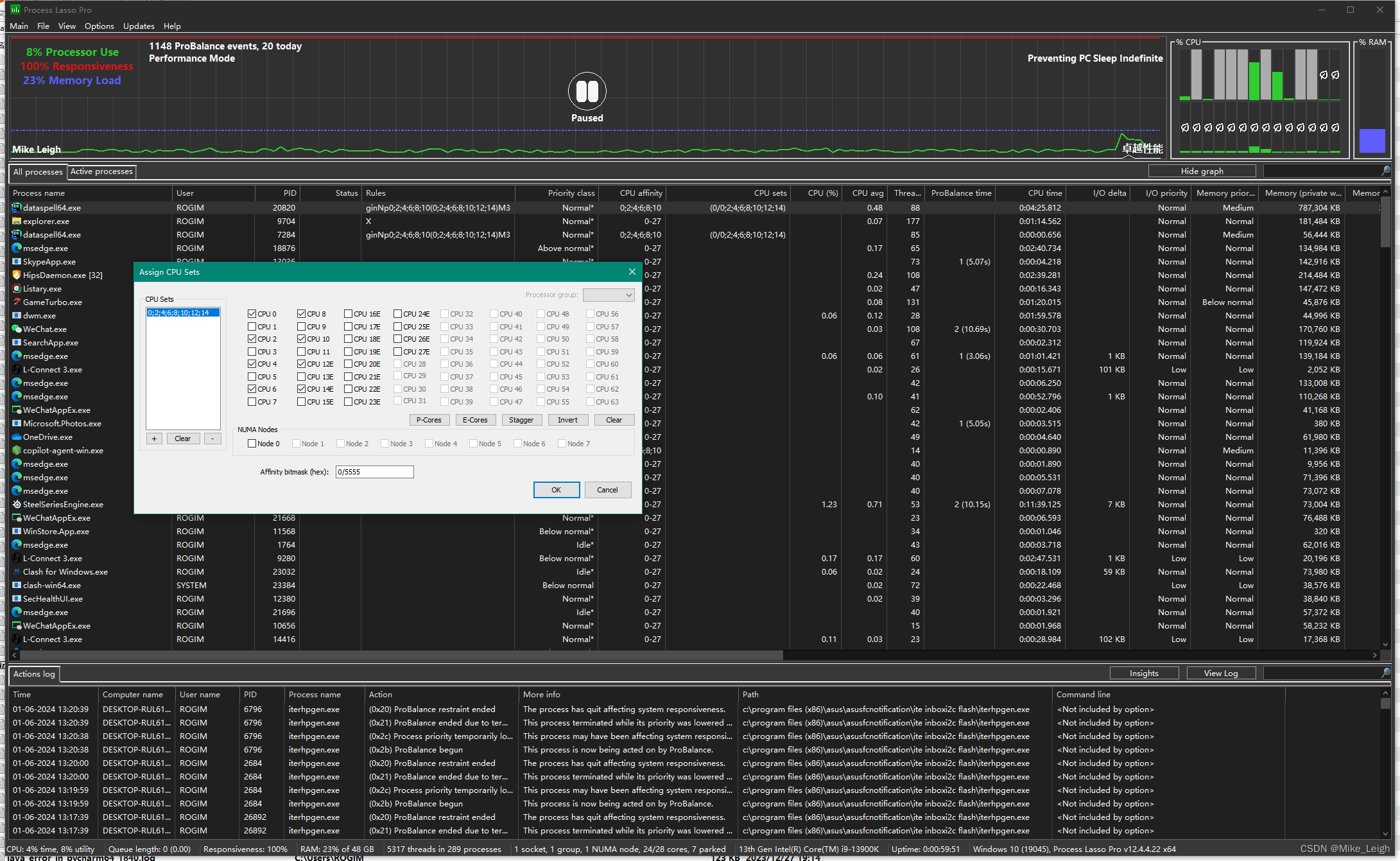Screen dimensions: 1400x861
Task: Click the SearchApp.exe process icon
Action: coord(17,342)
